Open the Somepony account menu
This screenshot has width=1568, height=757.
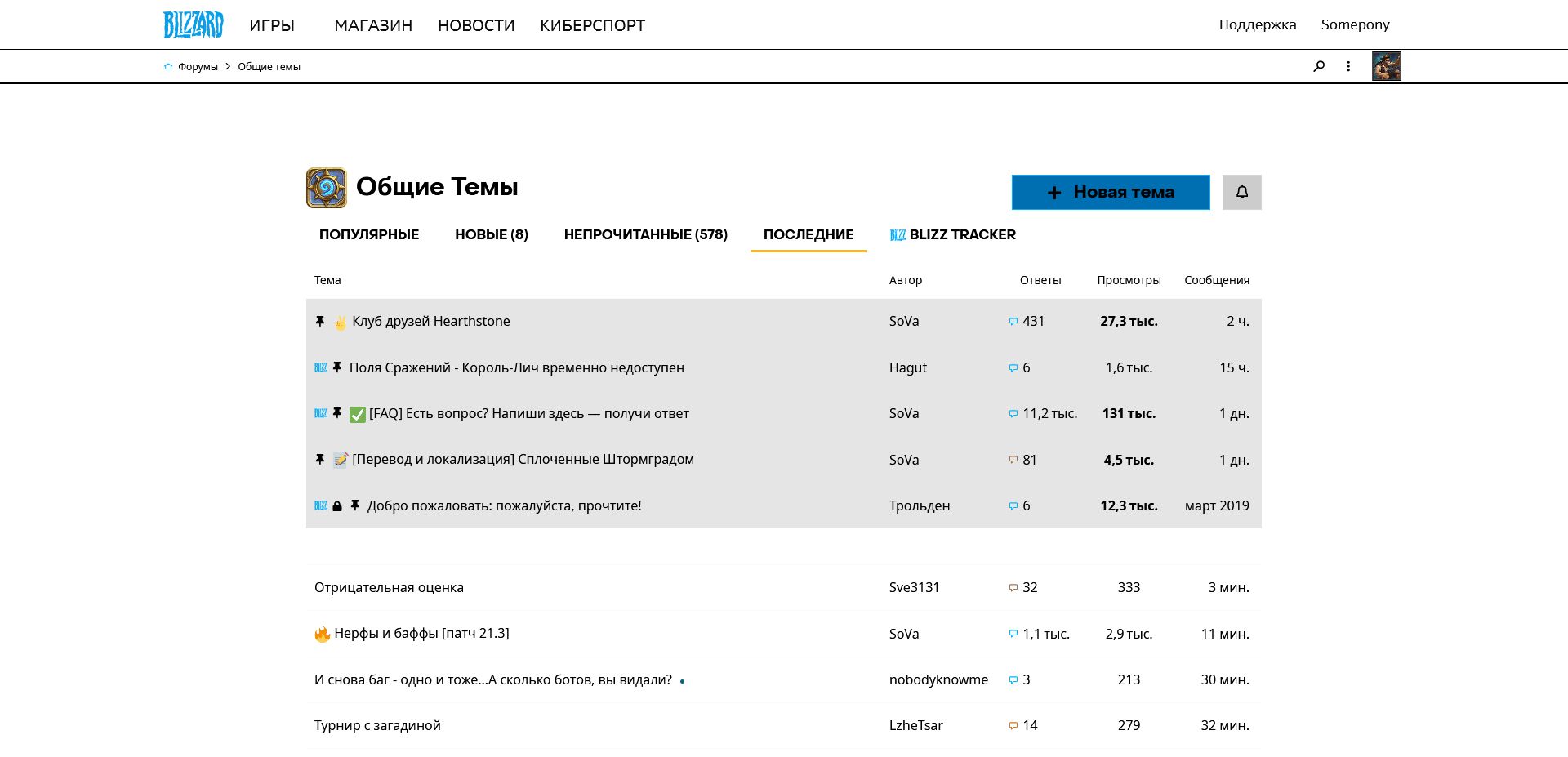1356,24
